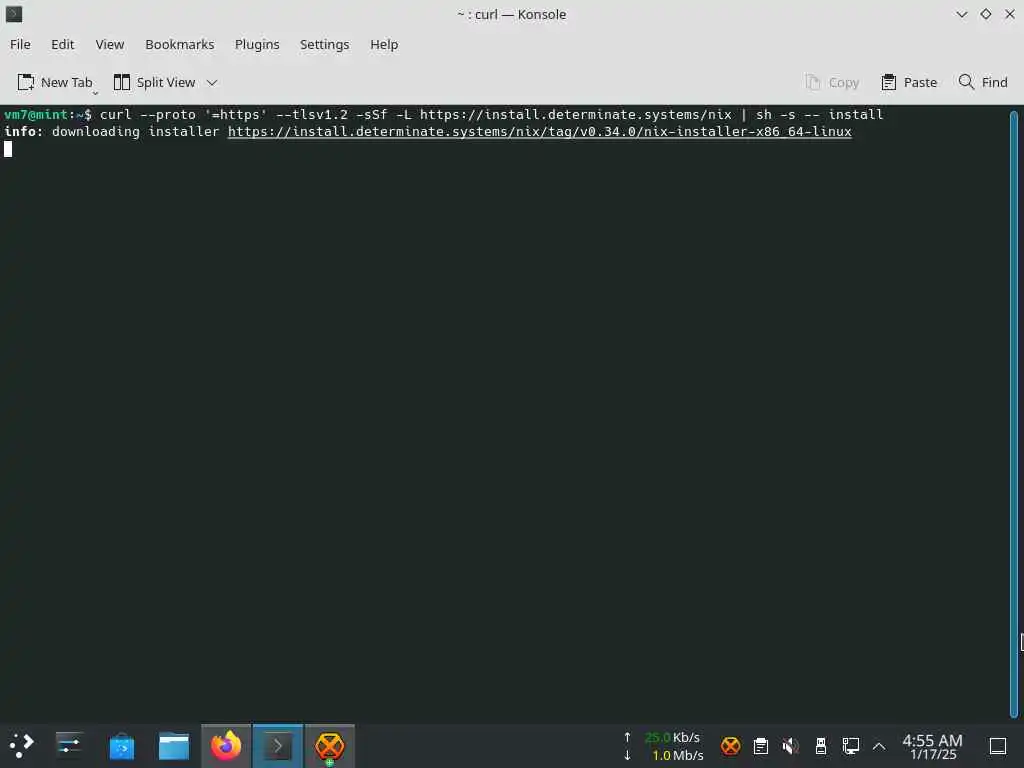Open a New Tab in Konsole
The width and height of the screenshot is (1024, 768).
pos(54,82)
